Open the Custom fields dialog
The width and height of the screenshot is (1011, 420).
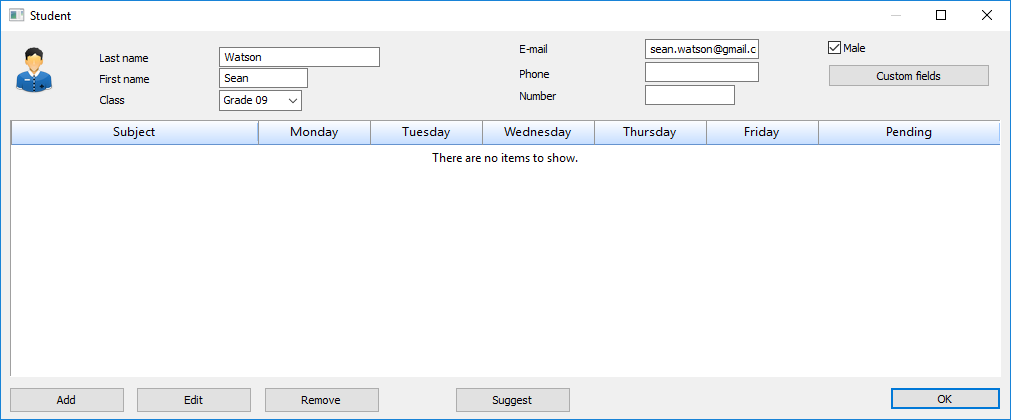pyautogui.click(x=908, y=75)
